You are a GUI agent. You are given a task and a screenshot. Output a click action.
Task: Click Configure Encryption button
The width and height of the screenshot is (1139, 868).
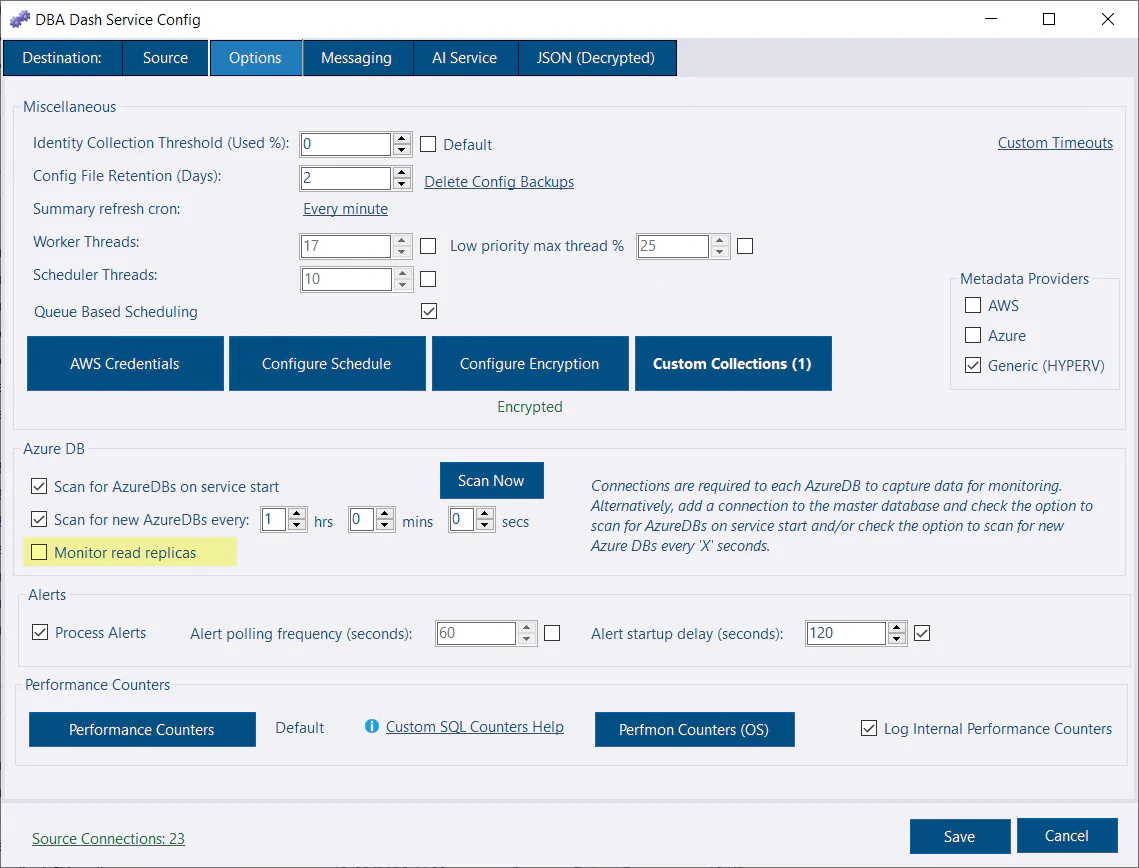pos(530,363)
